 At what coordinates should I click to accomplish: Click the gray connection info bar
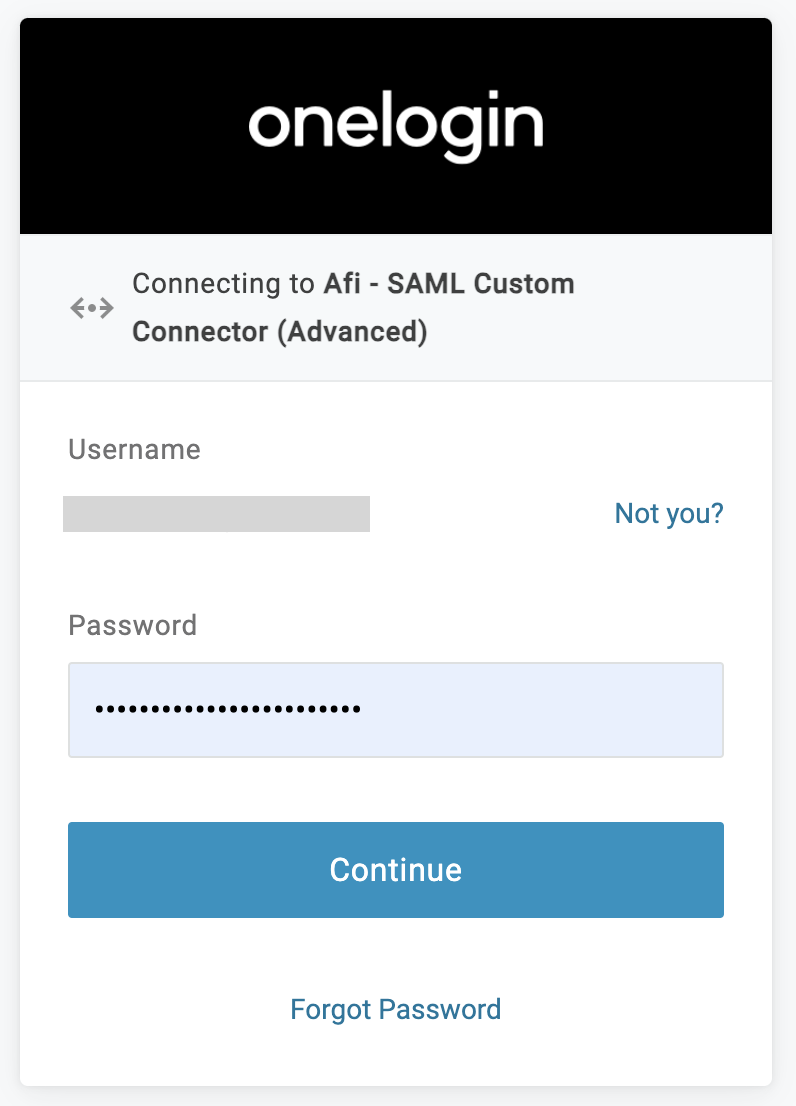[680, 308]
